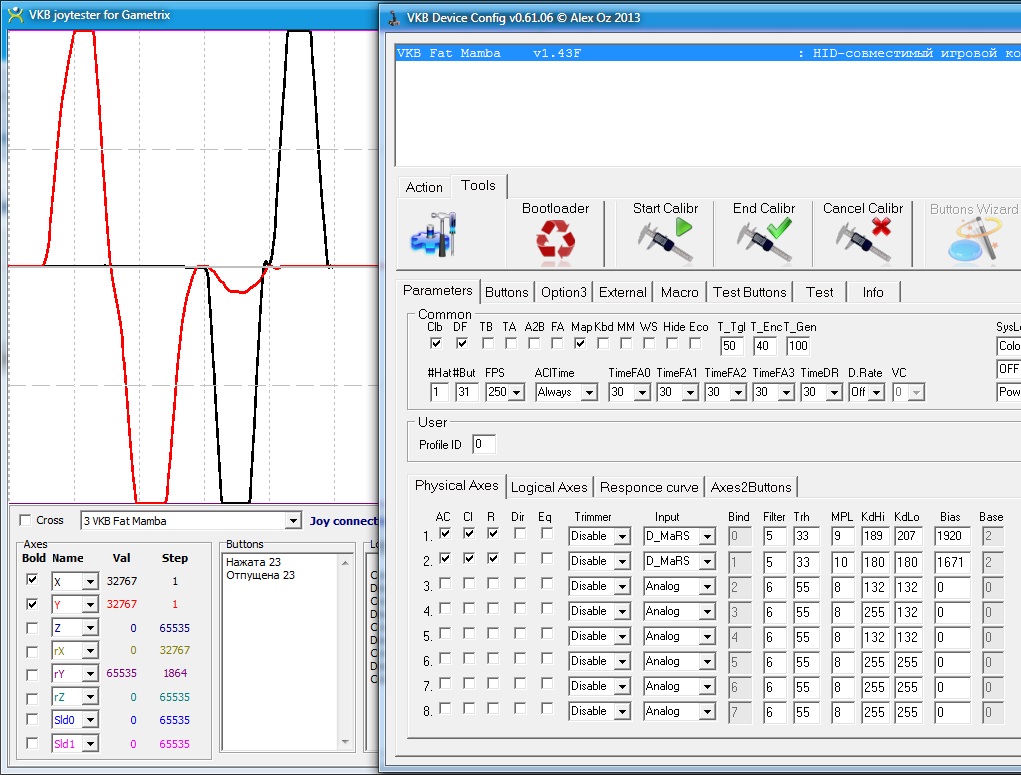Enable Bold checkbox for axis rZ
This screenshot has width=1021, height=775.
coord(31,698)
